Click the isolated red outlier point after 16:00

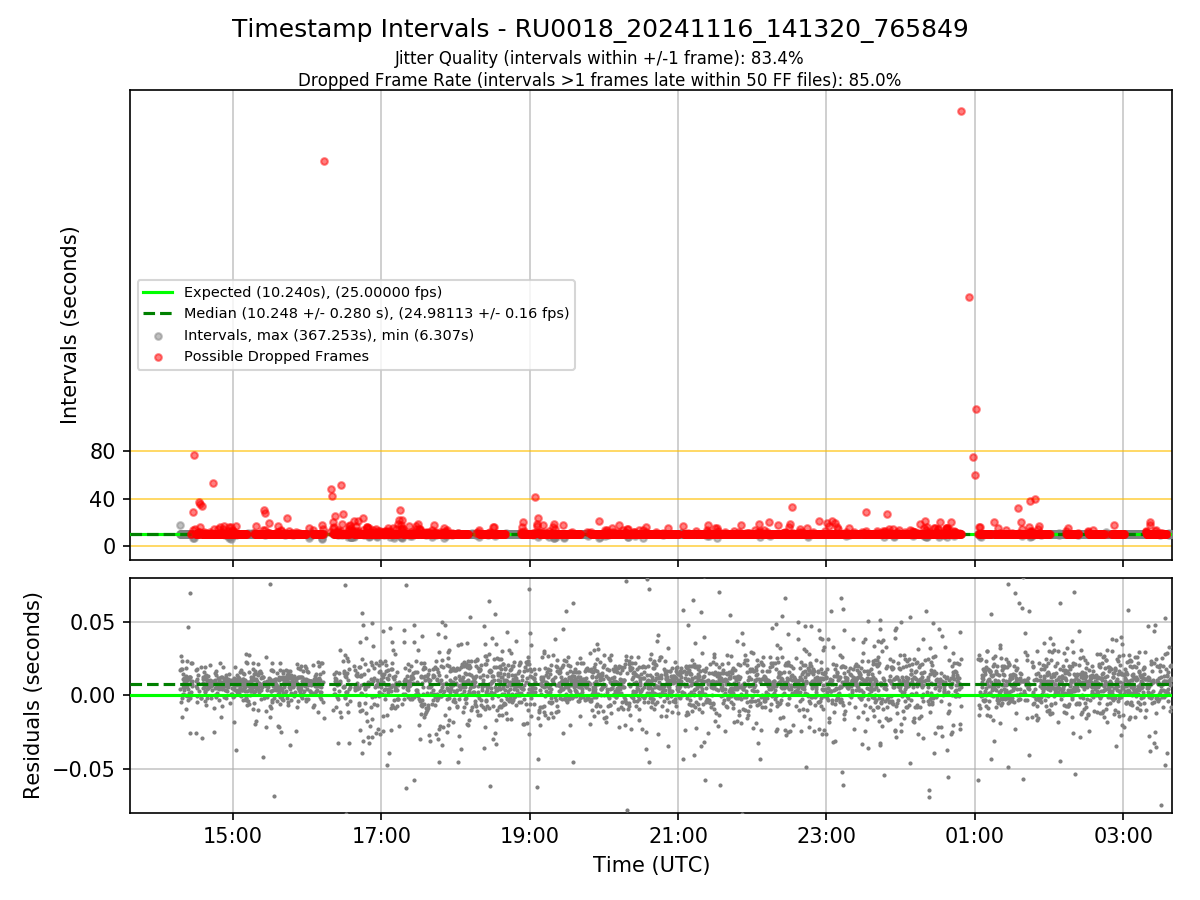[x=324, y=161]
